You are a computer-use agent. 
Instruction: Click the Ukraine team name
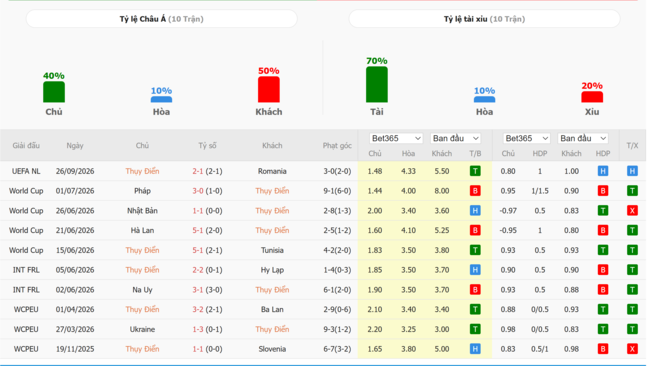click(142, 330)
